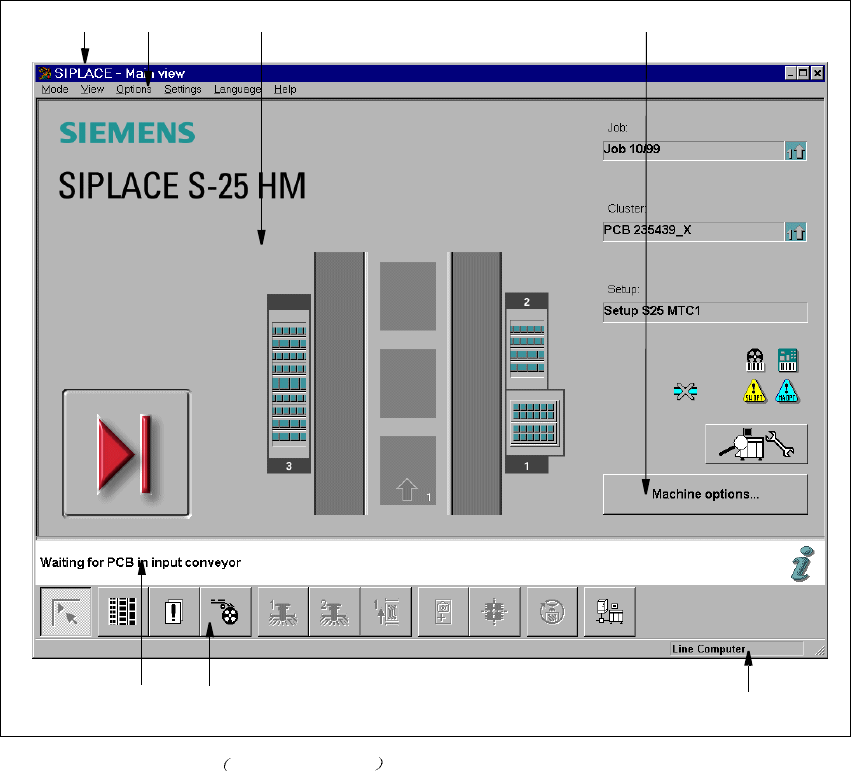The height and width of the screenshot is (771, 851).
Task: Click the Setup S25 MTC1 field
Action: tap(705, 312)
